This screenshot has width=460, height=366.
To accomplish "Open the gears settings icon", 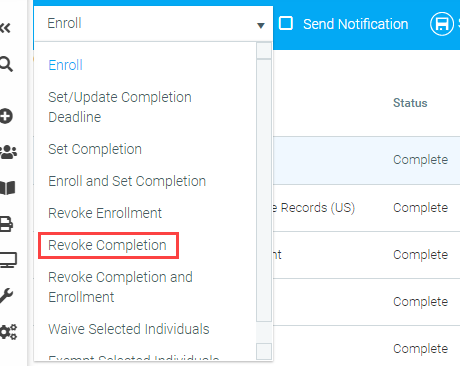I will point(8,332).
